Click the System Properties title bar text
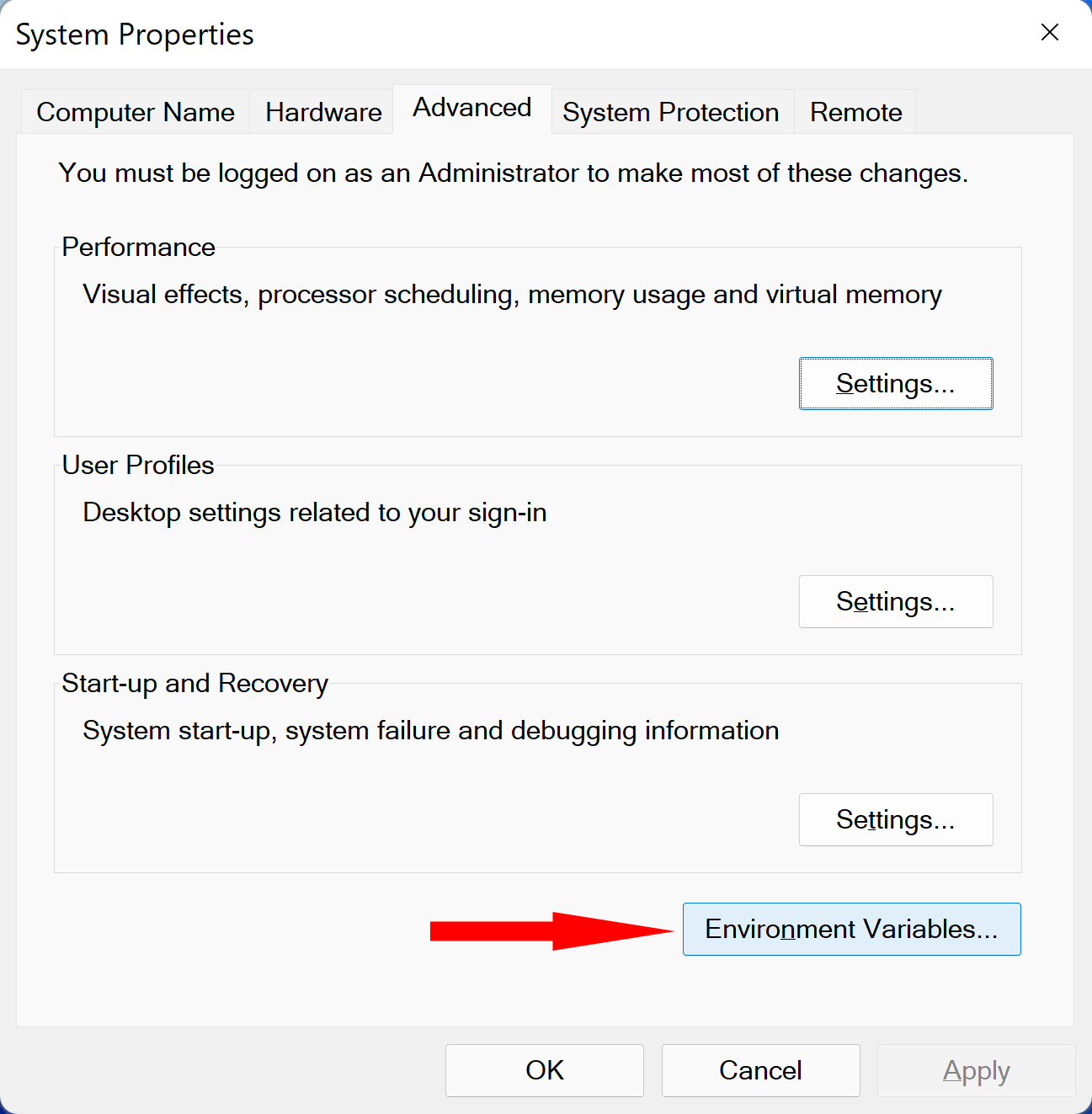1092x1114 pixels. point(135,35)
